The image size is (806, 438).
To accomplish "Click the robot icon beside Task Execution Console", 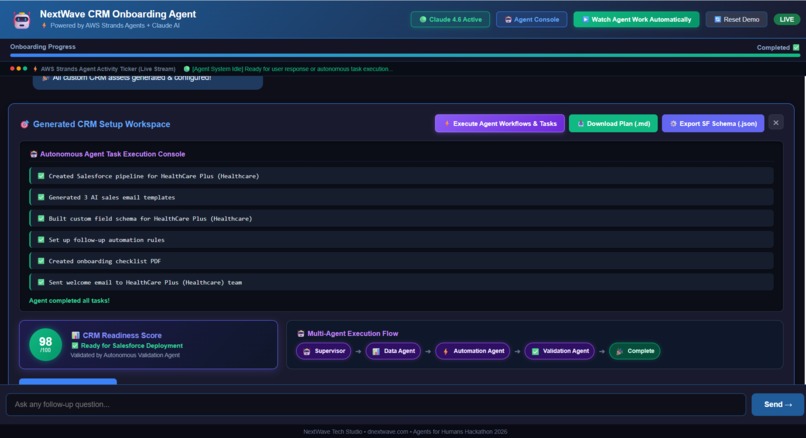I will coord(33,154).
